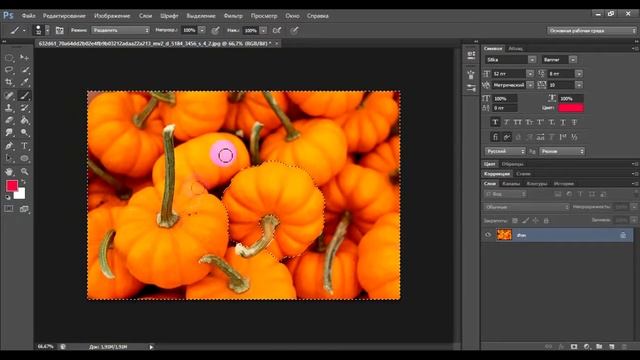The width and height of the screenshot is (640, 360).
Task: Toggle Quick Mask mode
Action: [x=9, y=209]
